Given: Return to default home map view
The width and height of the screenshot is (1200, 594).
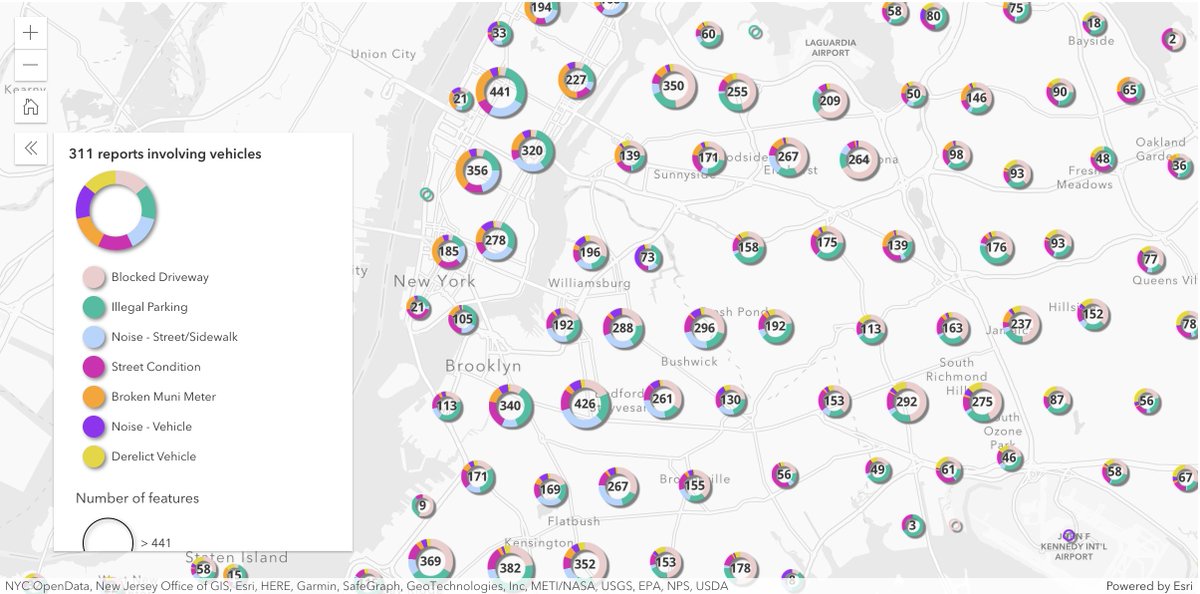Looking at the screenshot, I should (x=31, y=106).
